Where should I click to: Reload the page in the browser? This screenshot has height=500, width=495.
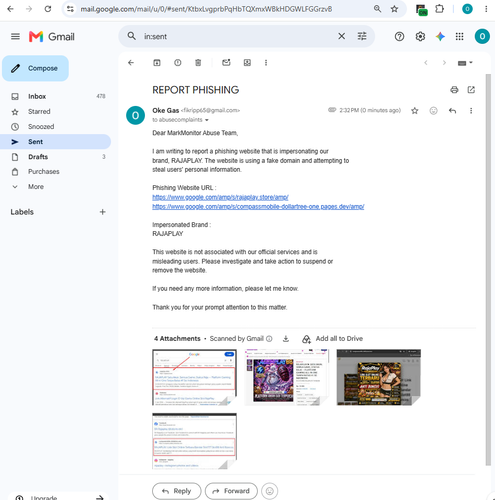pos(48,9)
